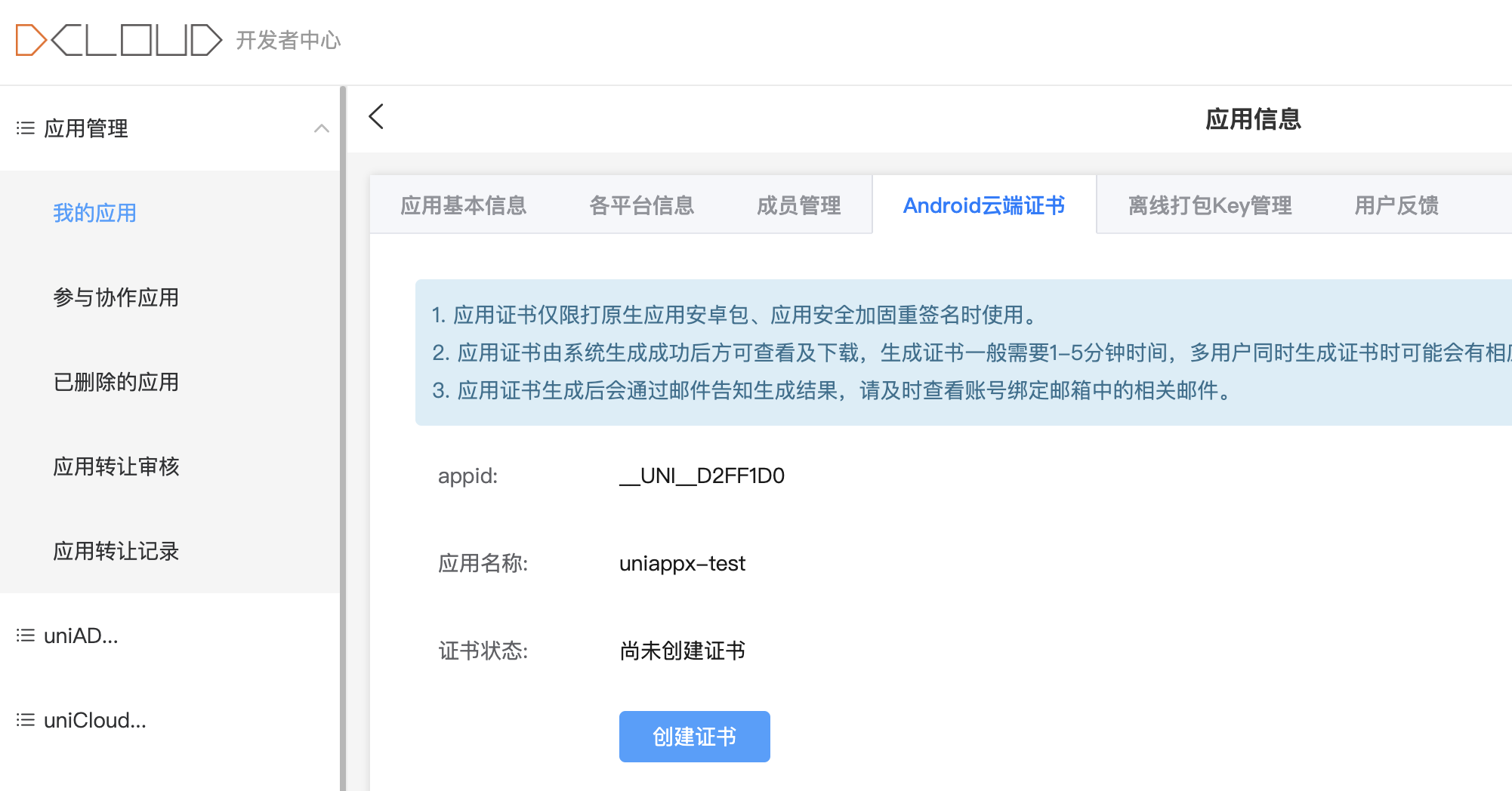Viewport: 1512px width, 791px height.
Task: Switch to the 成员管理 tab
Action: 798,205
